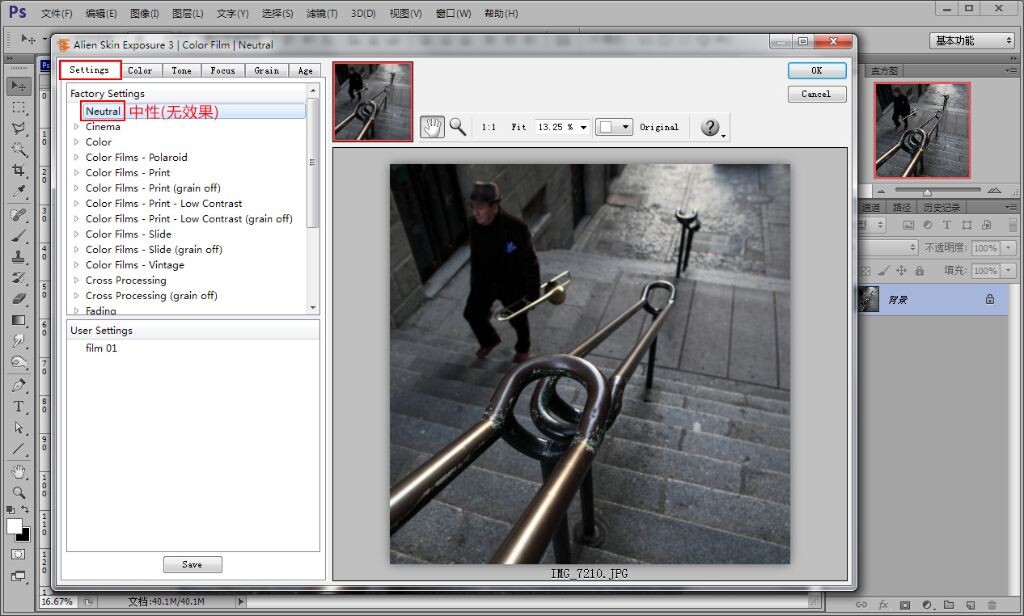This screenshot has height=616, width=1024.
Task: Select the Brush tool
Action: pos(18,235)
